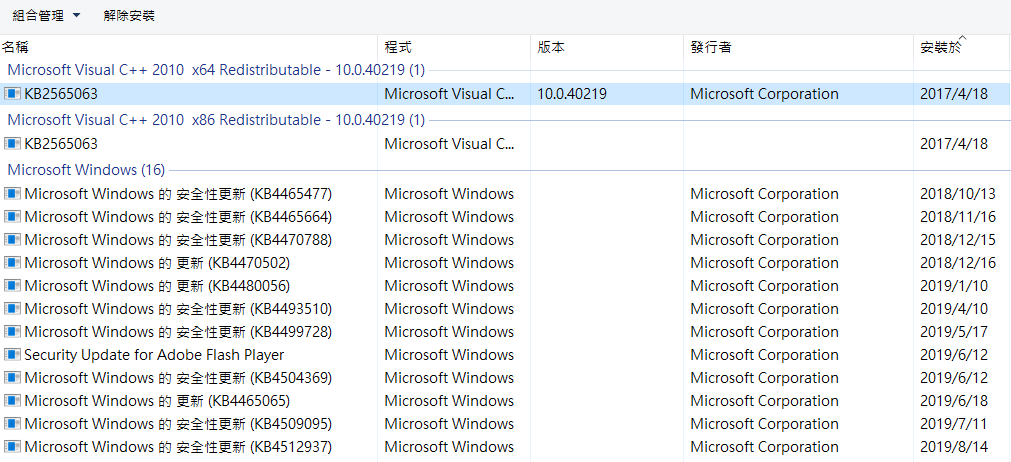Click install date 2019/1/10
The height and width of the screenshot is (462, 1011).
954,286
